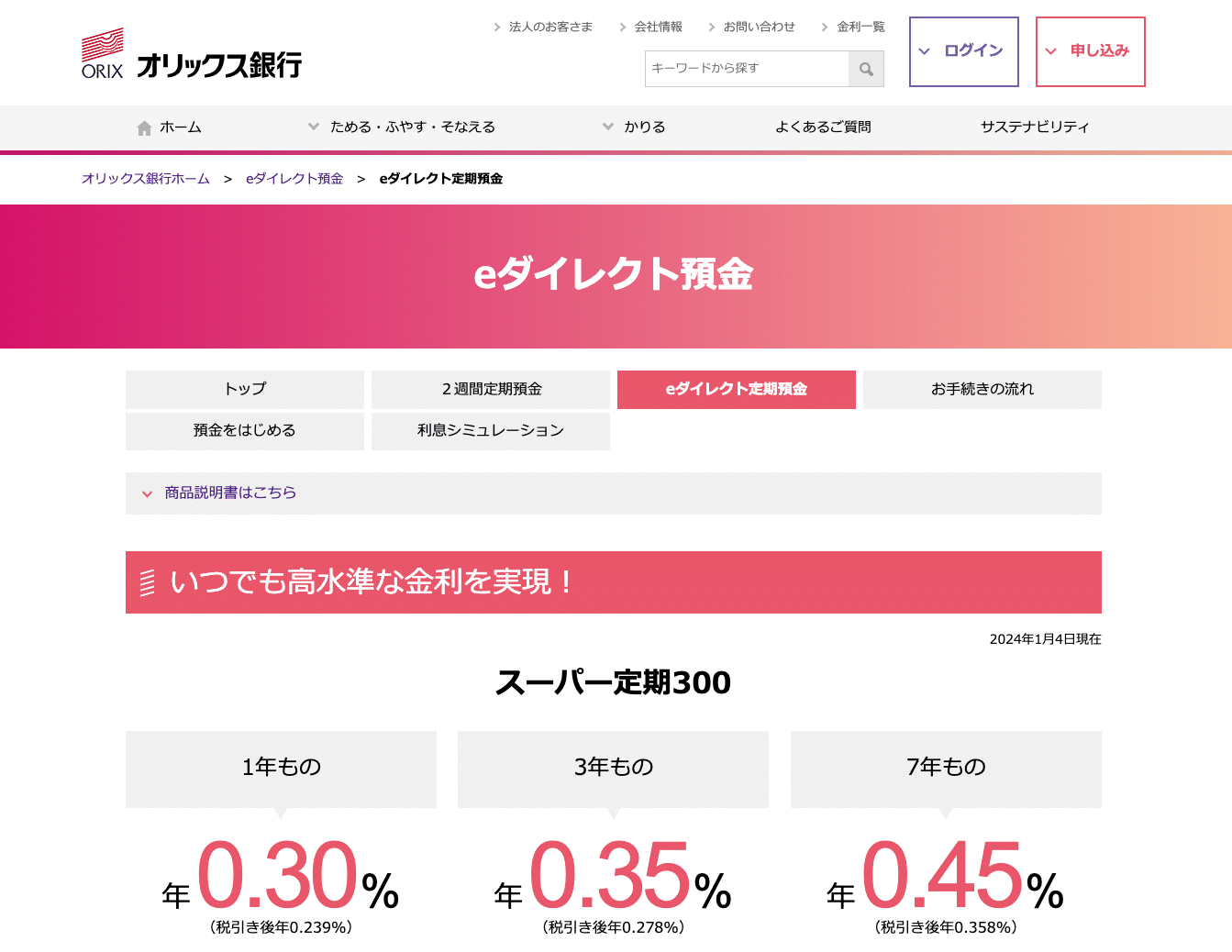Select the 預金をはじめる tab

(245, 431)
